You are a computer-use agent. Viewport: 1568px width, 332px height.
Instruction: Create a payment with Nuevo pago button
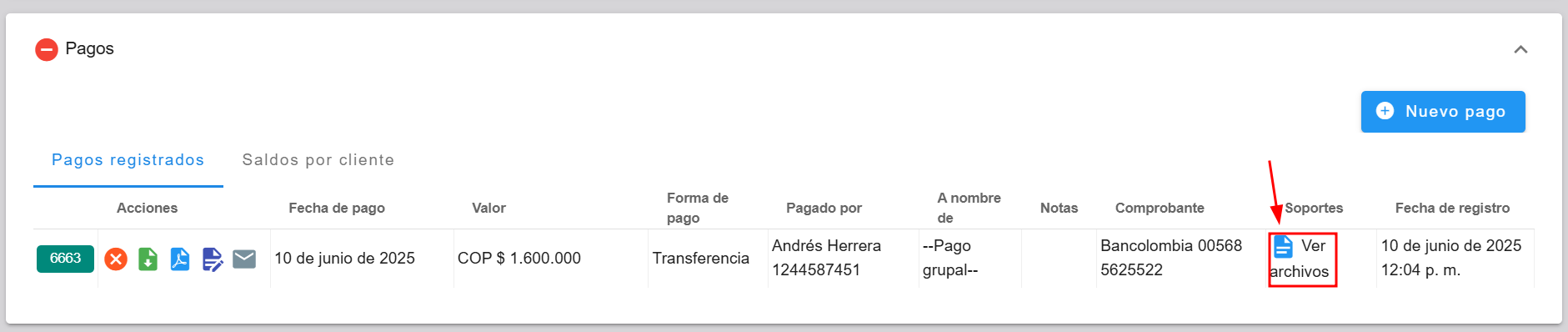click(x=1443, y=112)
